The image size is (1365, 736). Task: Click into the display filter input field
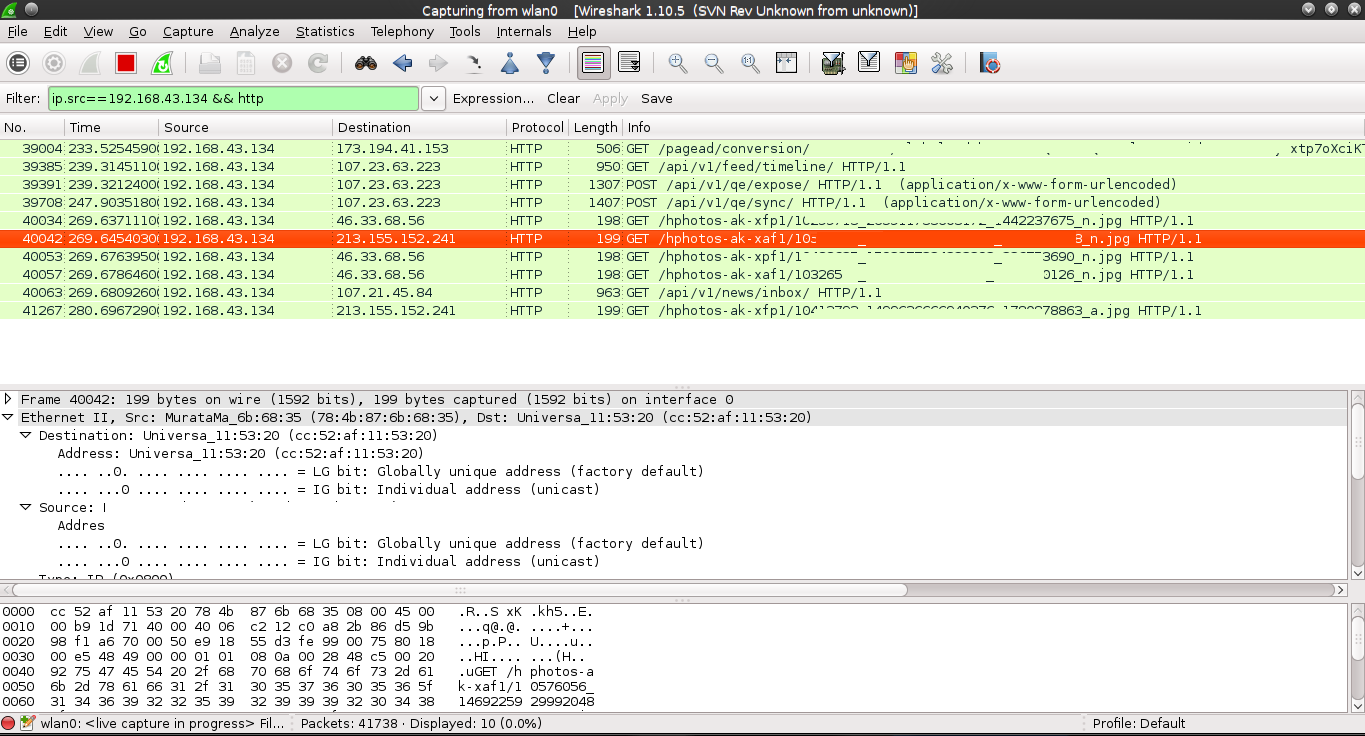pyautogui.click(x=234, y=99)
